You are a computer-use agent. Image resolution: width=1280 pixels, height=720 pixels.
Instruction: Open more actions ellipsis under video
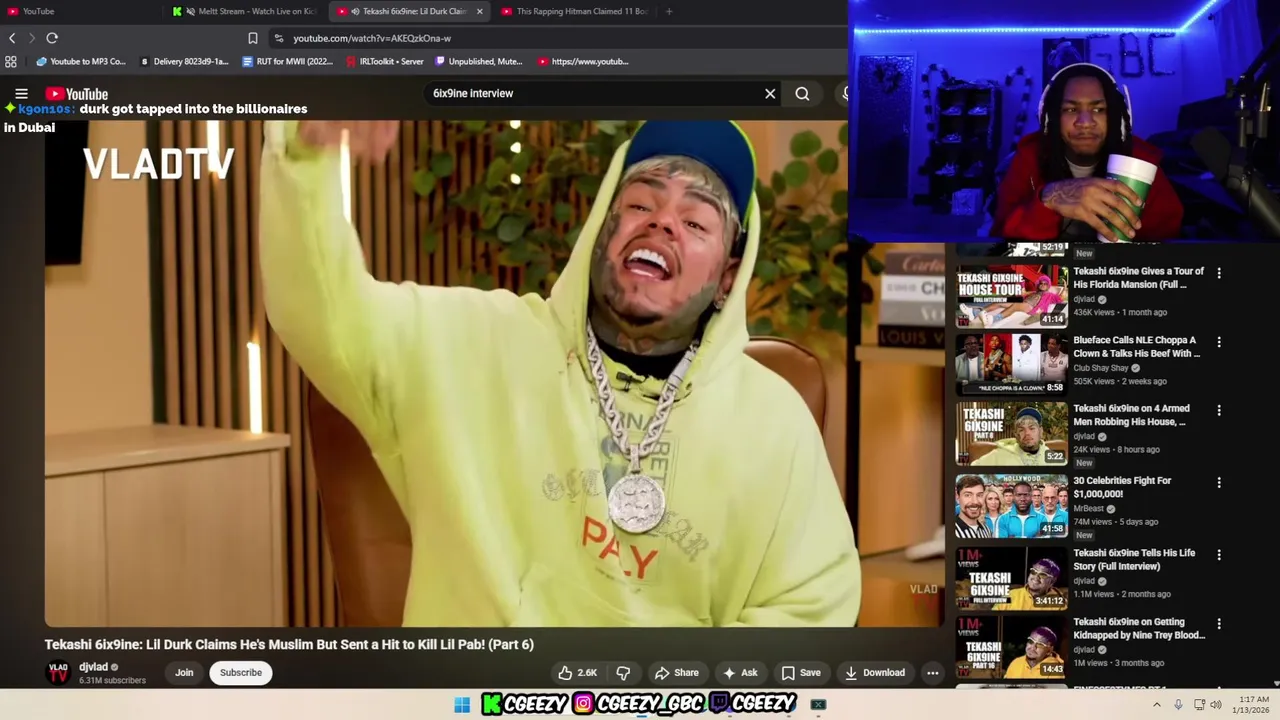932,673
